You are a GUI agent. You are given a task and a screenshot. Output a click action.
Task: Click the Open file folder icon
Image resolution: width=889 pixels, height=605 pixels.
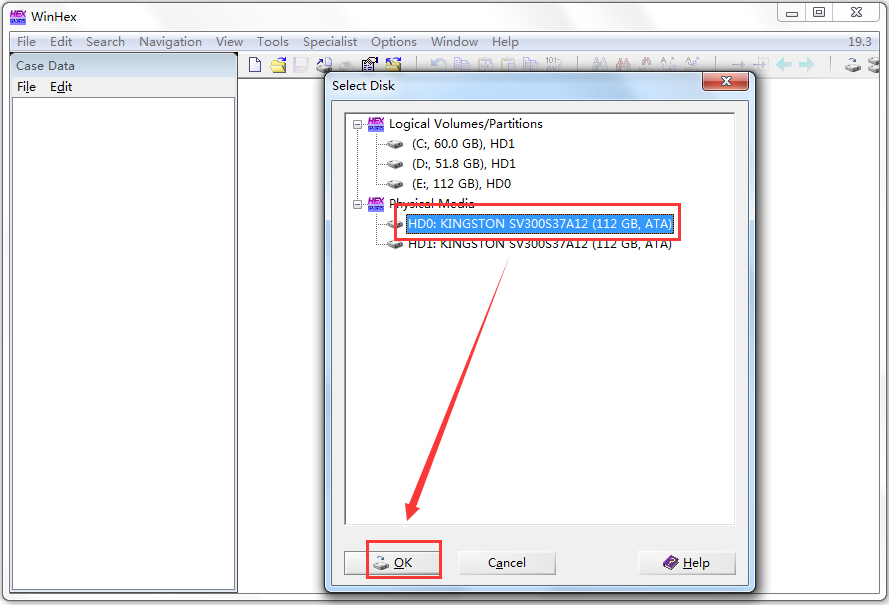278,65
